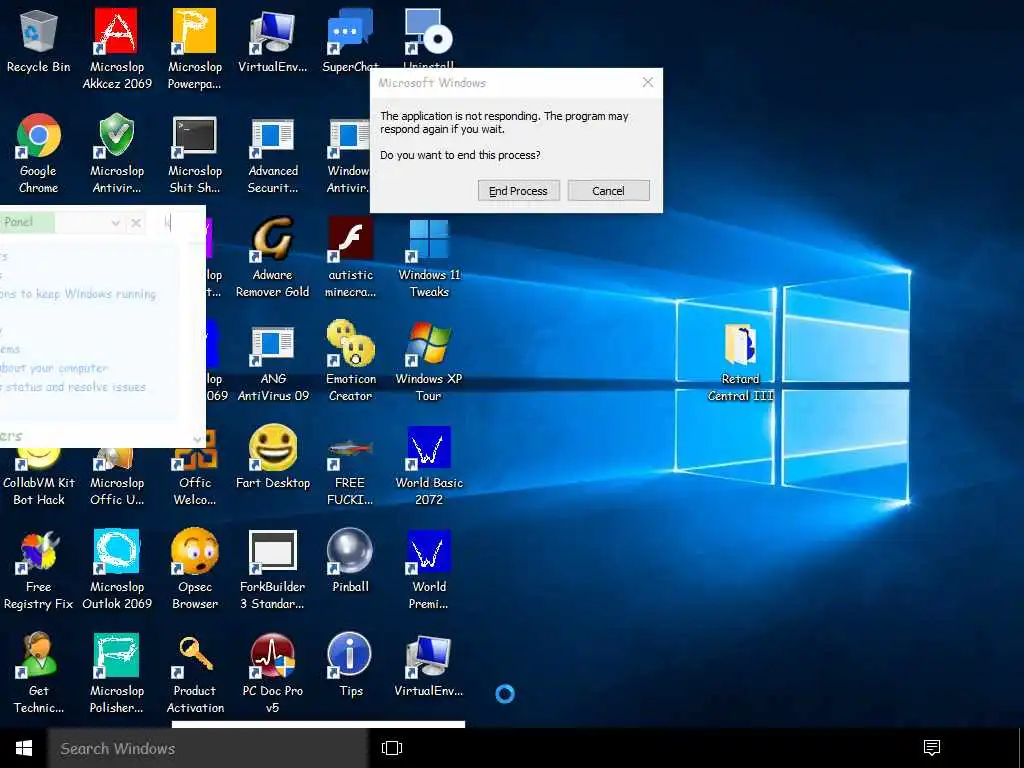Close the Microsoft Windows dialog with its X
The width and height of the screenshot is (1024, 768).
click(x=647, y=82)
